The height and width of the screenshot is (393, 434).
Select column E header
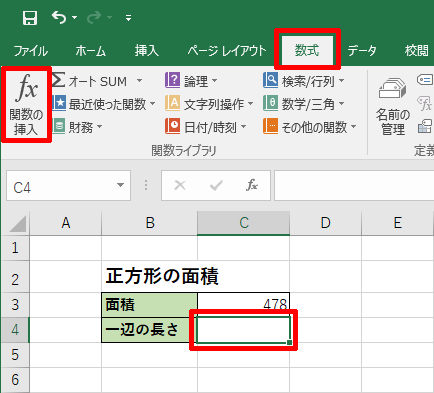(398, 223)
